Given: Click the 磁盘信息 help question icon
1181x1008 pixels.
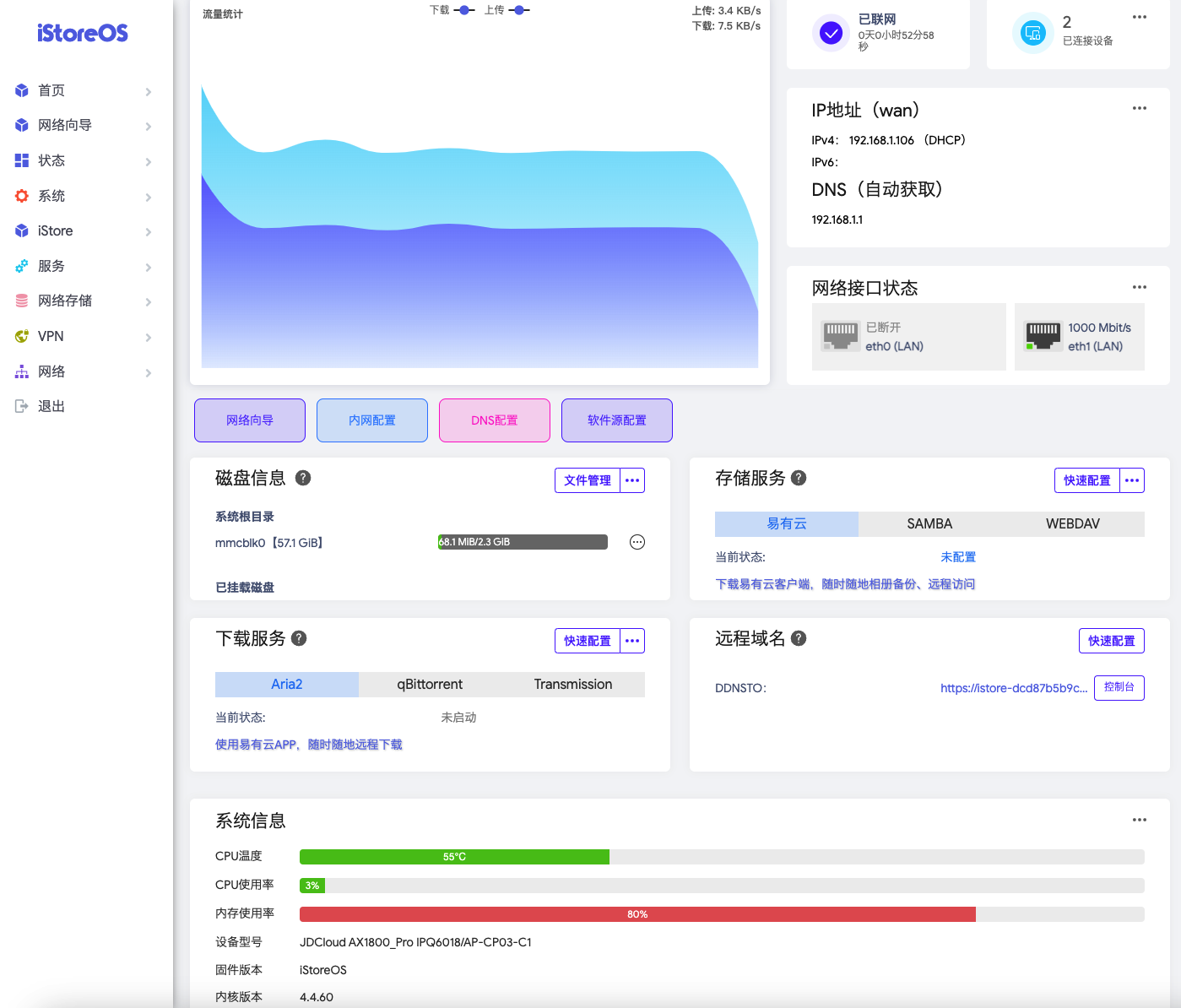Looking at the screenshot, I should point(303,478).
